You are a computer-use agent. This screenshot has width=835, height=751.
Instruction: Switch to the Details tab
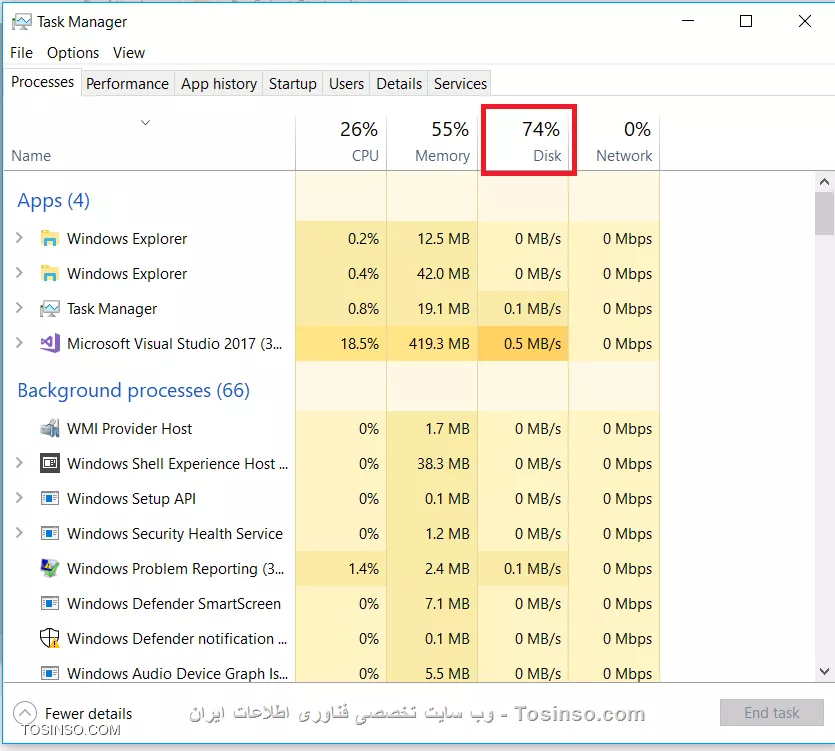[399, 84]
